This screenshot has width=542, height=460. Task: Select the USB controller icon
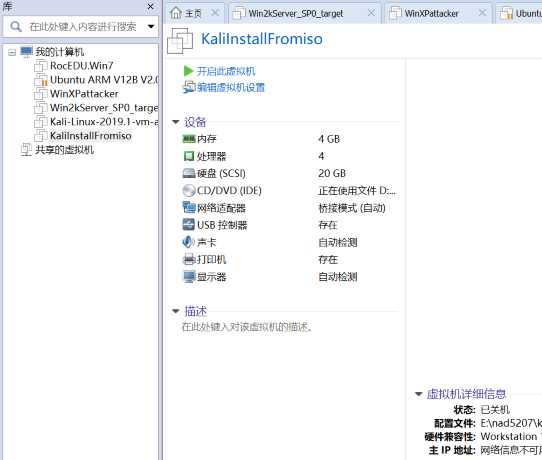(x=189, y=225)
